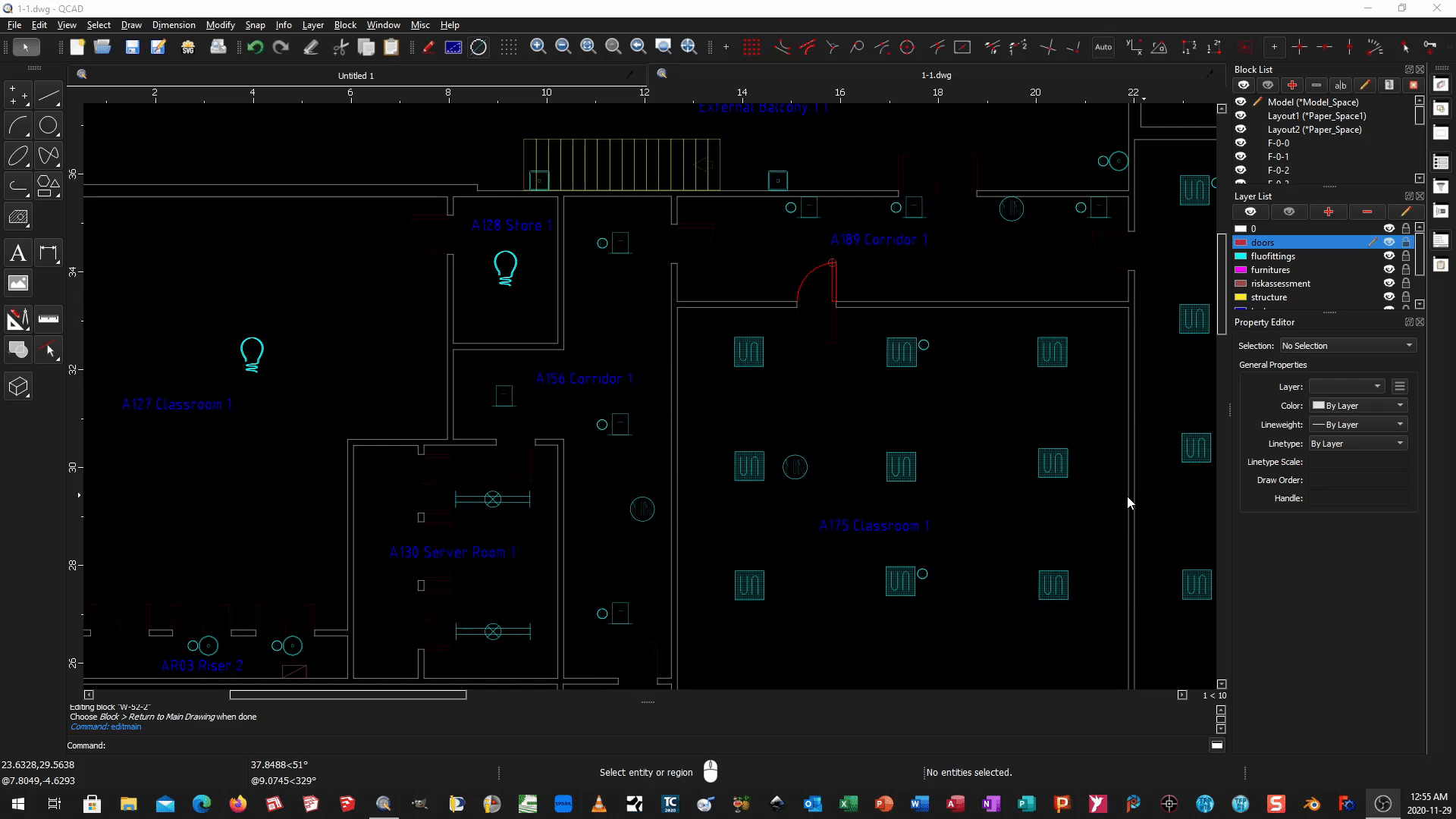Switch to the Untitled 1 tab

356,75
